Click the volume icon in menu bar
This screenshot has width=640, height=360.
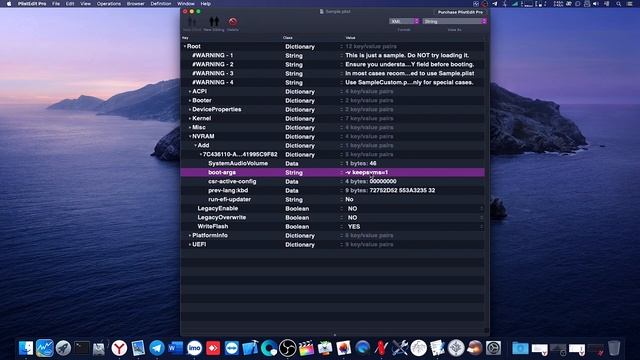coord(596,4)
